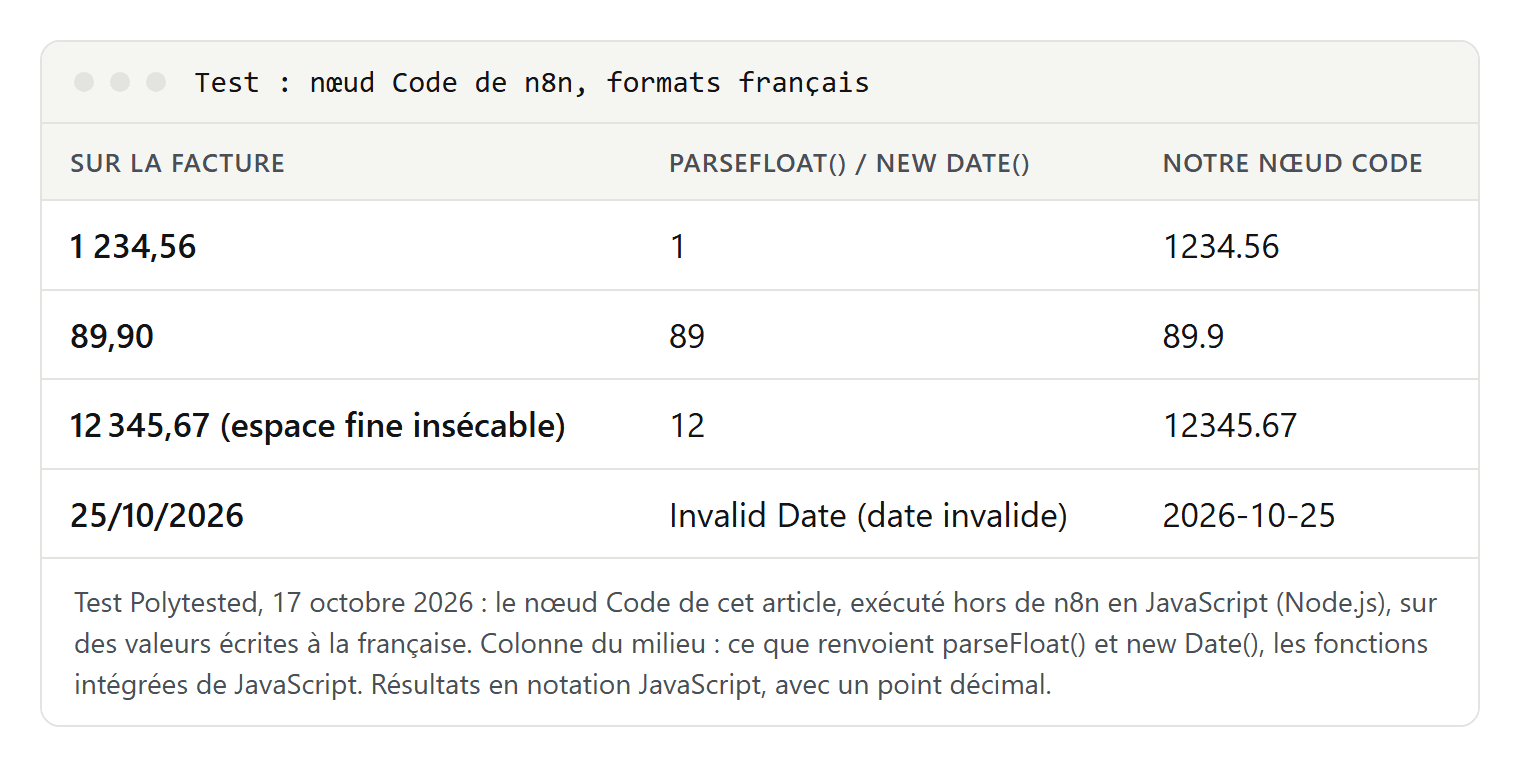
Task: Click the "Invalid Date (date invalide)" cell
Action: coord(868,515)
